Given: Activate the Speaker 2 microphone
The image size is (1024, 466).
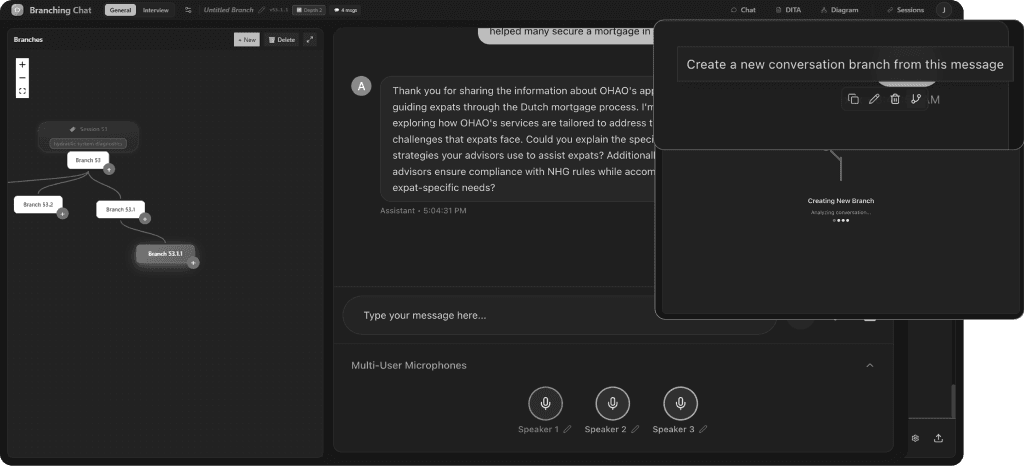Looking at the screenshot, I should click(613, 403).
